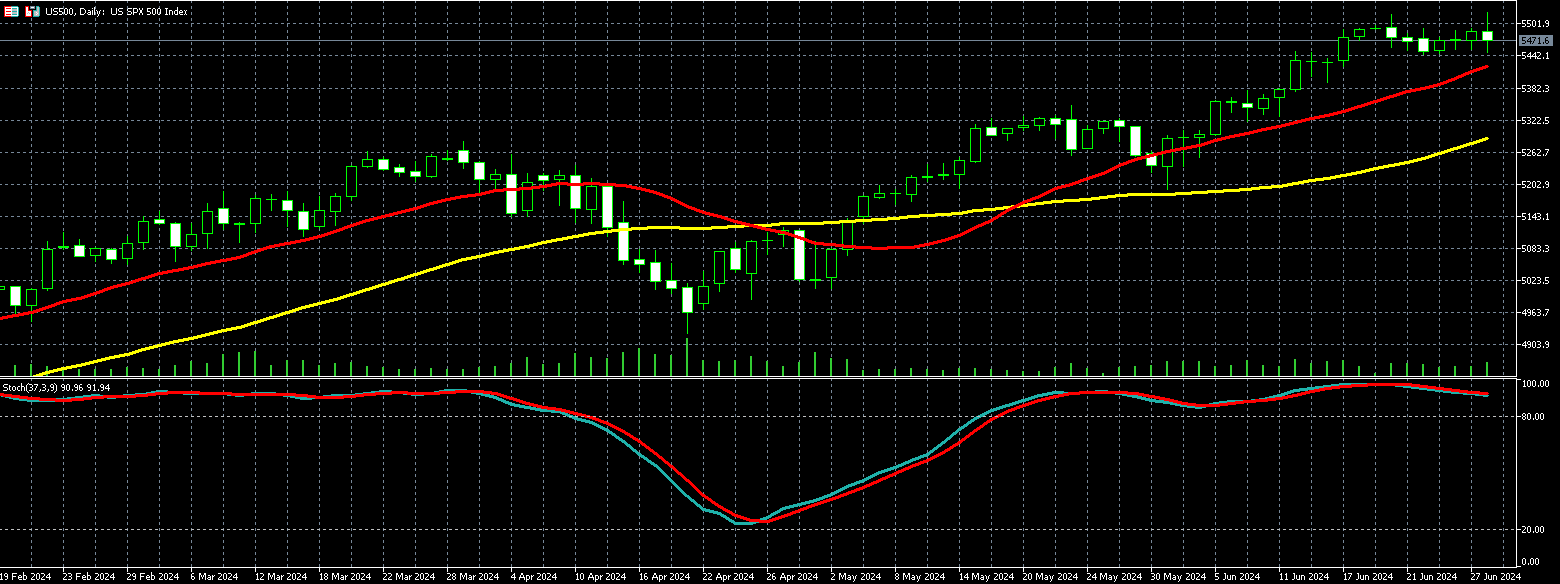Click the red table-grid icon at top-left
This screenshot has width=1560, height=584.
tap(12, 12)
